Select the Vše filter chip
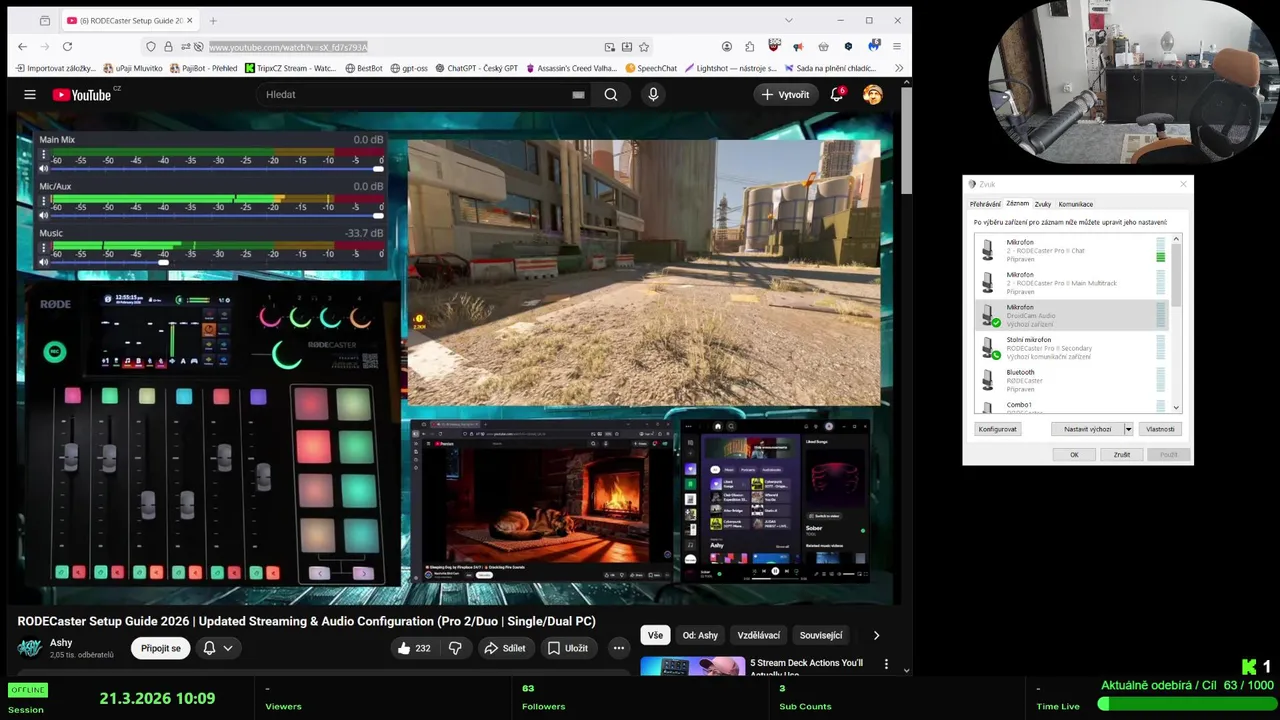This screenshot has width=1280, height=720. 655,635
